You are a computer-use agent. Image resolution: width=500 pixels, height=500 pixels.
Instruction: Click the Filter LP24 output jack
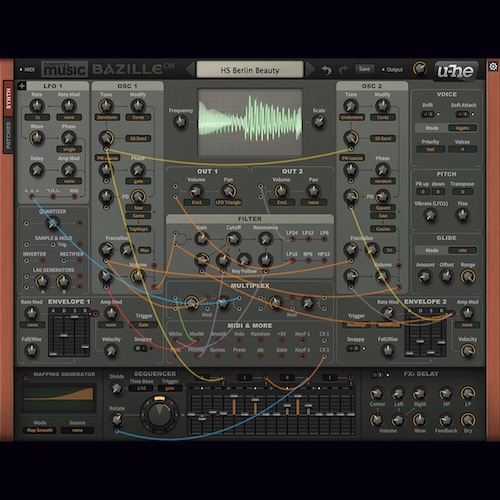292,240
